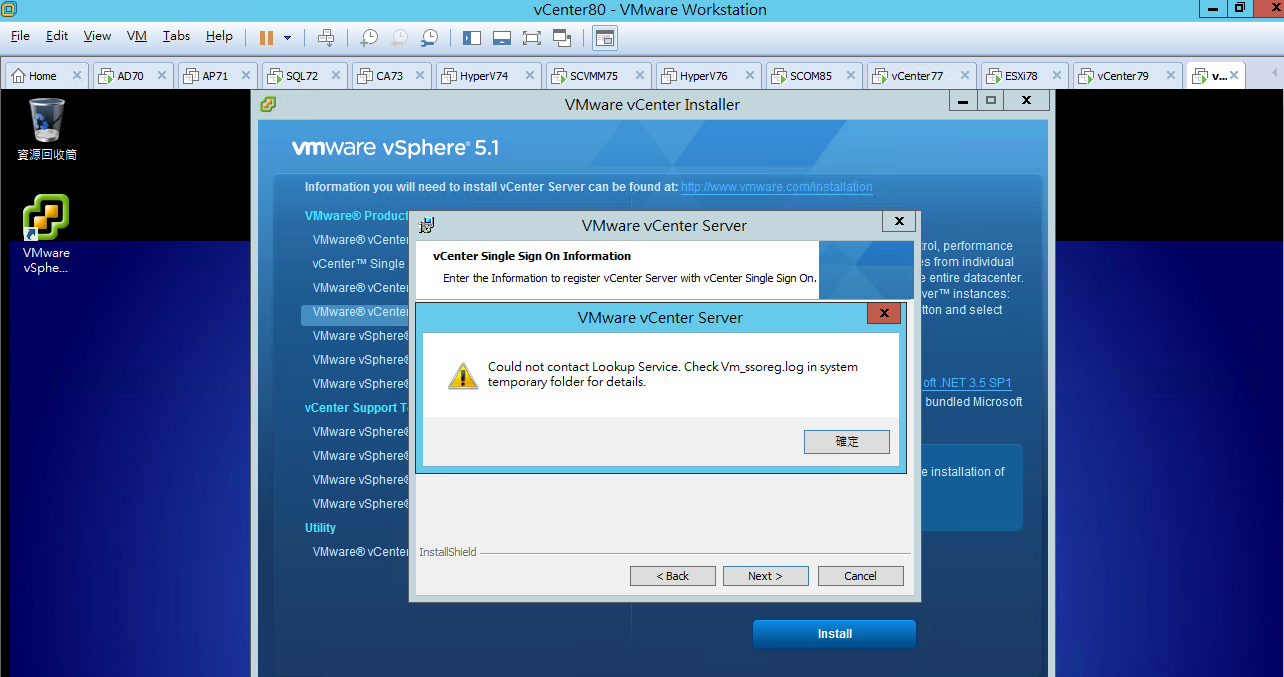
Task: Click the 確定 button in the error dialog
Action: (847, 441)
